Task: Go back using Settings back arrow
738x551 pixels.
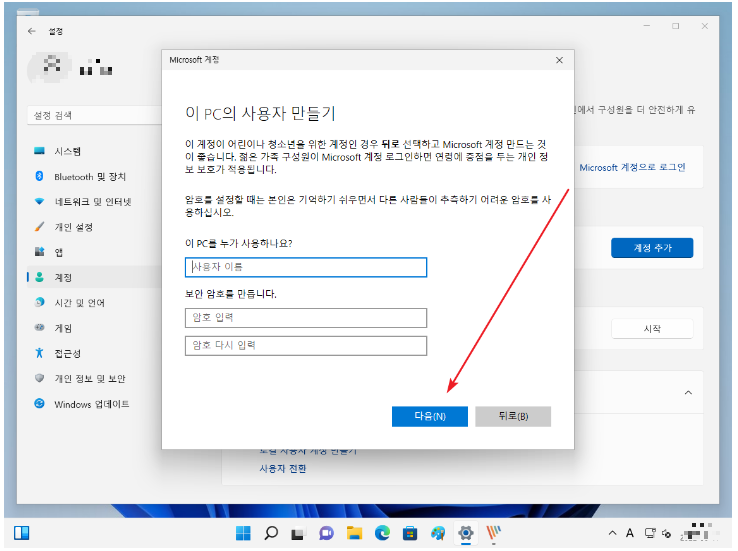Action: pyautogui.click(x=32, y=31)
